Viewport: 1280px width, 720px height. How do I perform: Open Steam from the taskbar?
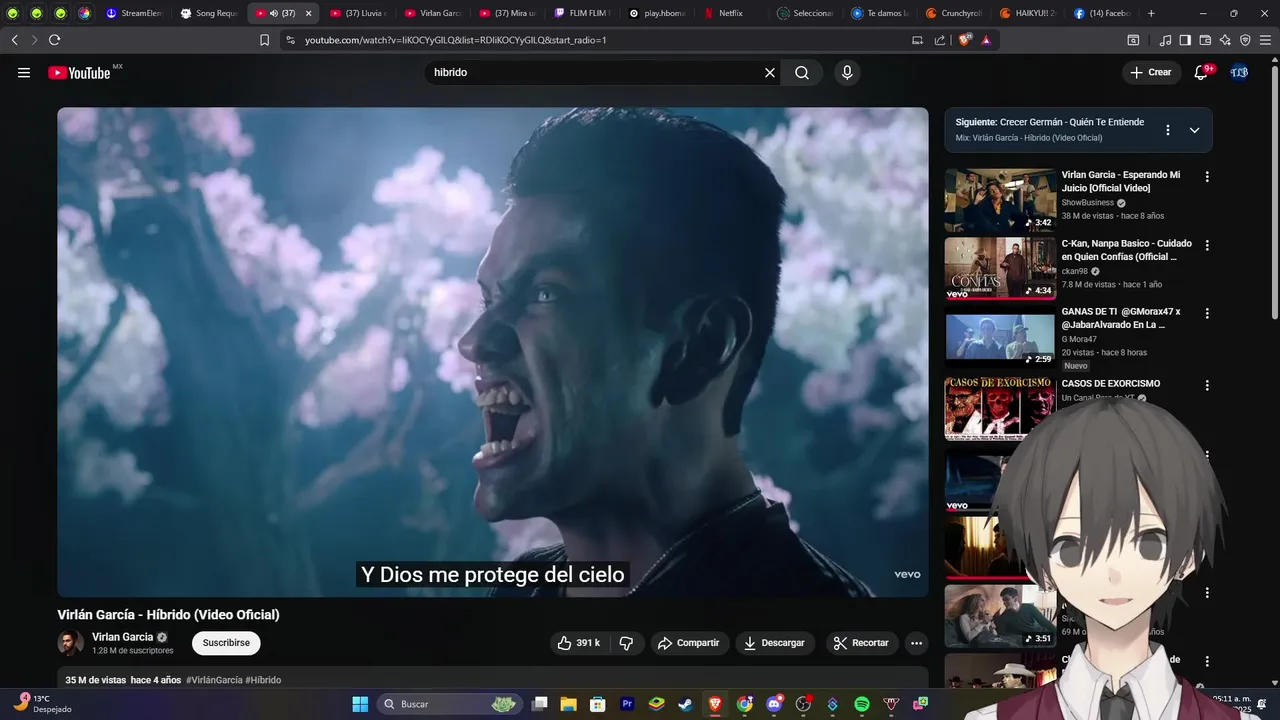pyautogui.click(x=685, y=704)
